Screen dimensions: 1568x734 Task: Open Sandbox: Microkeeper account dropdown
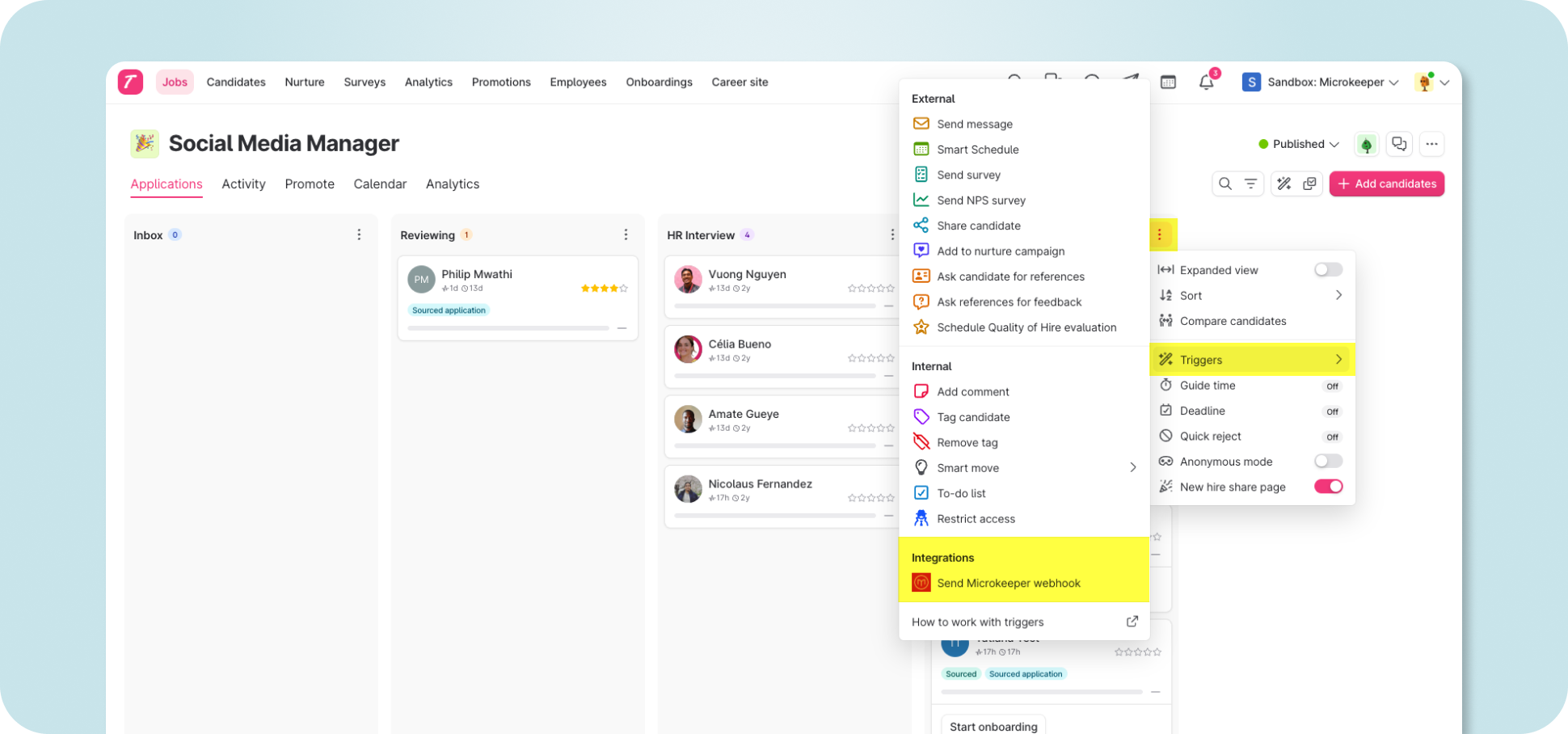point(1320,82)
